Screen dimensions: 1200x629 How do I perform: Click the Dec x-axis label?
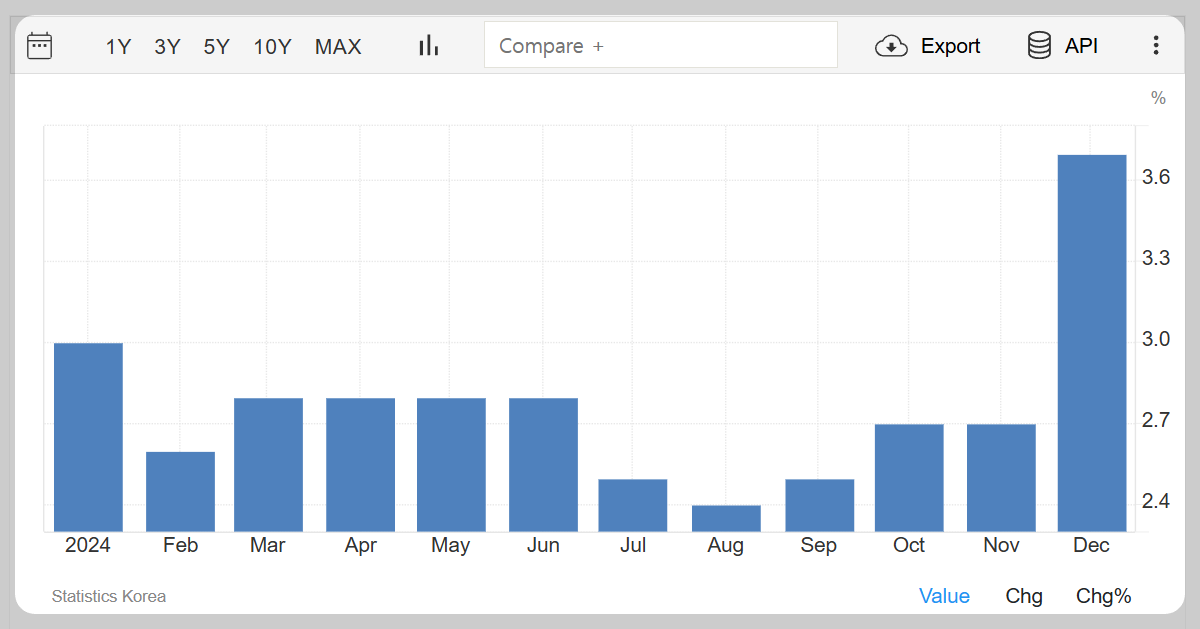1091,545
